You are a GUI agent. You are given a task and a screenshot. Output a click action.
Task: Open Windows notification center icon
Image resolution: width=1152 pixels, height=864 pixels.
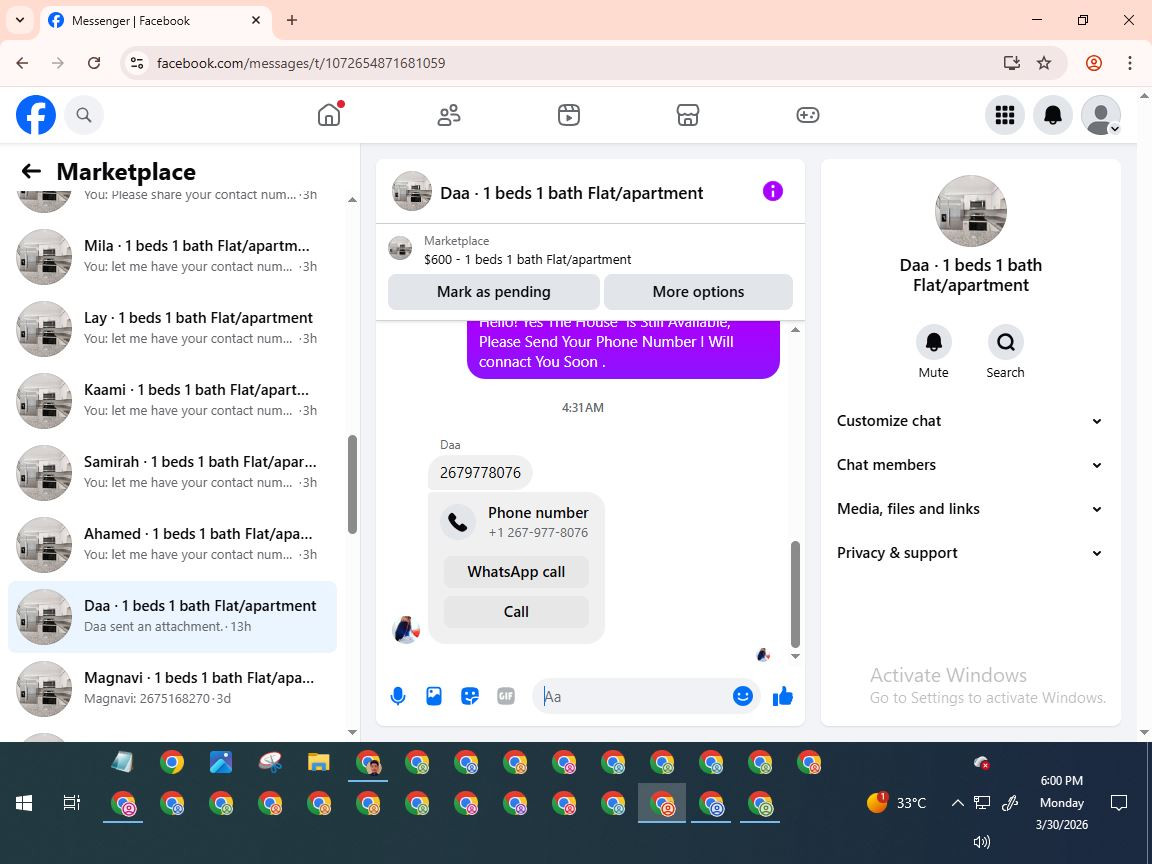coord(1118,802)
